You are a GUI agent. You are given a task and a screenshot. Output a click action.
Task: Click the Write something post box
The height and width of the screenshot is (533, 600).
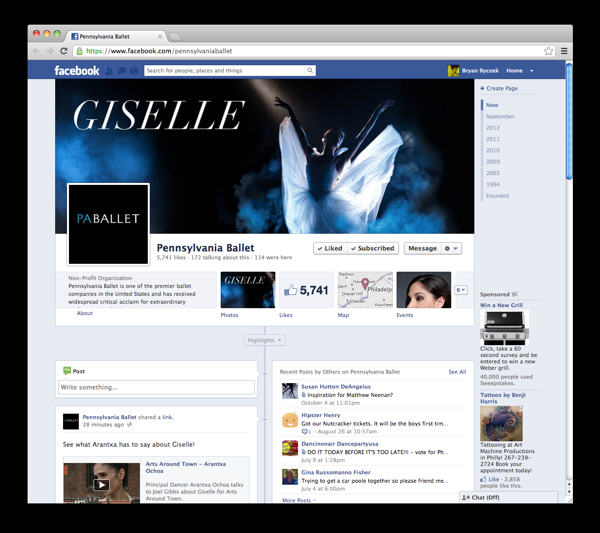(156, 387)
